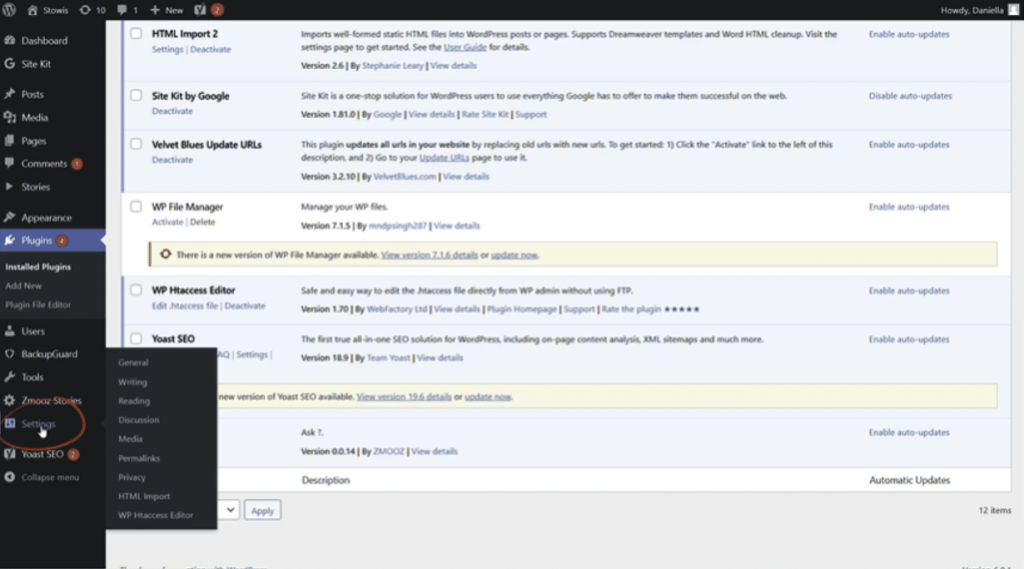Open Comments in the sidebar
This screenshot has width=1024, height=569.
tap(44, 164)
